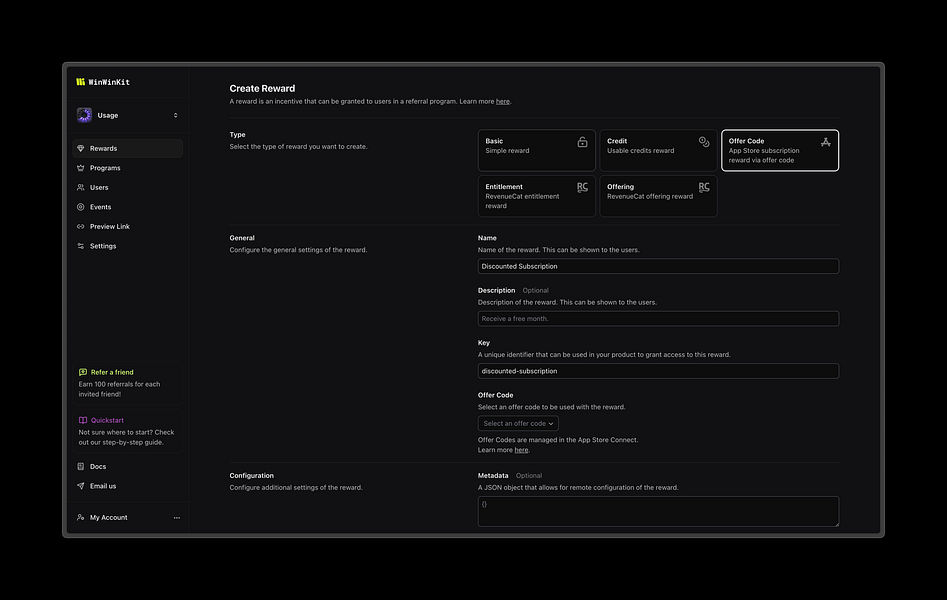Click the Entitlement RevenueCat icon
The width and height of the screenshot is (947, 600).
point(582,187)
